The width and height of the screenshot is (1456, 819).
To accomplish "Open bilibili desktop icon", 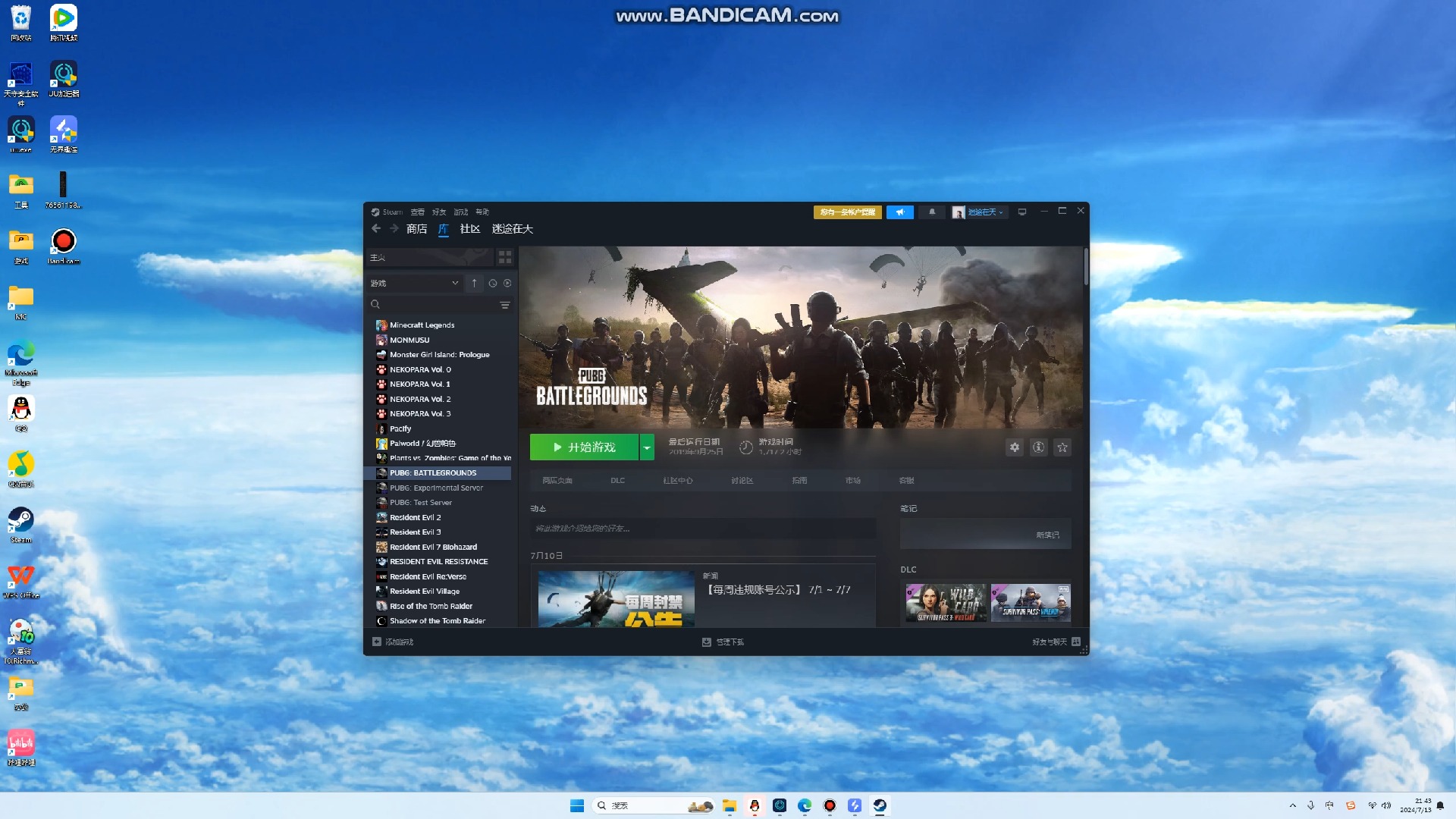I will tap(21, 748).
